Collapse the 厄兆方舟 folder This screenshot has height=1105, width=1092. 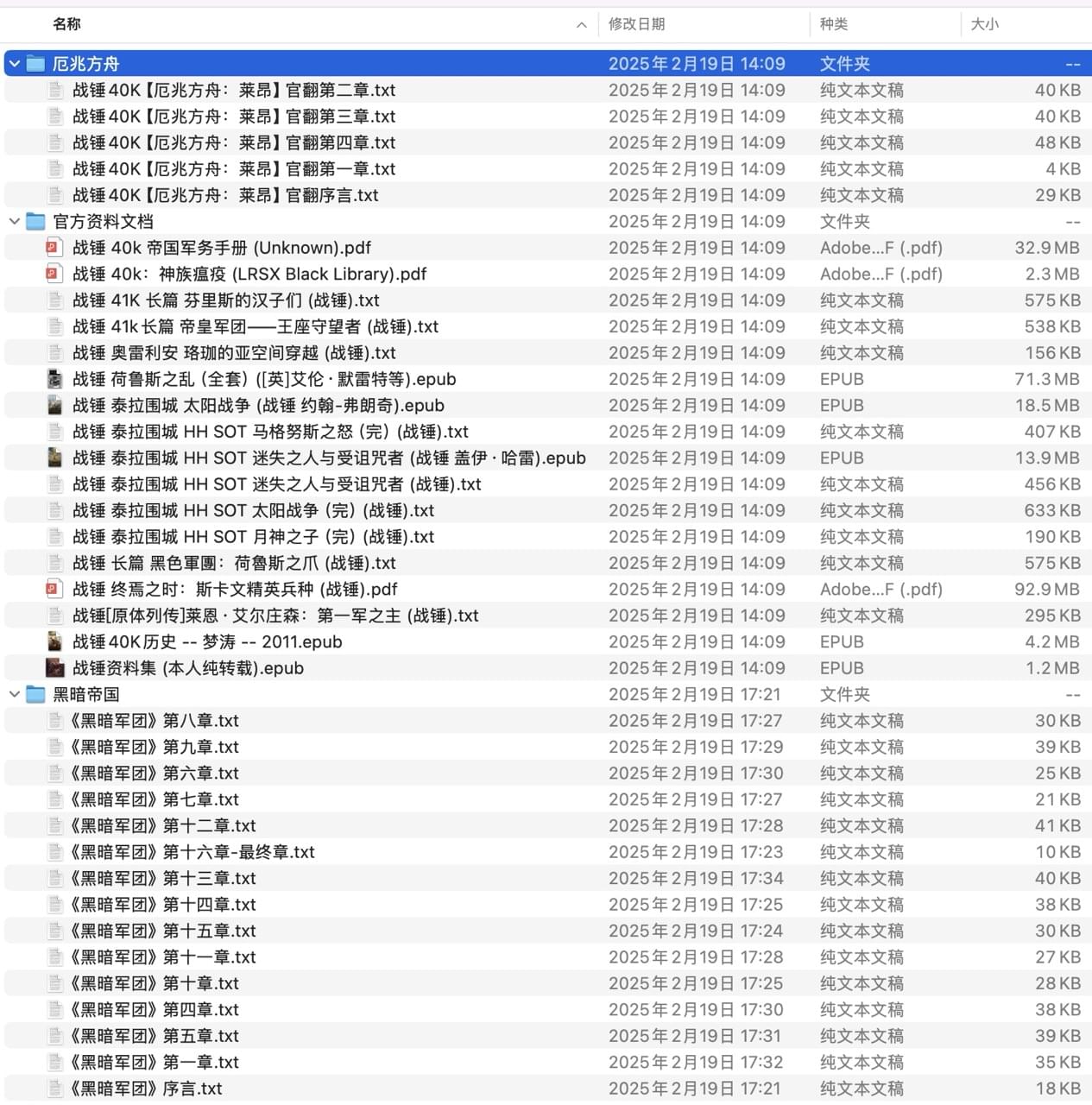pyautogui.click(x=15, y=64)
